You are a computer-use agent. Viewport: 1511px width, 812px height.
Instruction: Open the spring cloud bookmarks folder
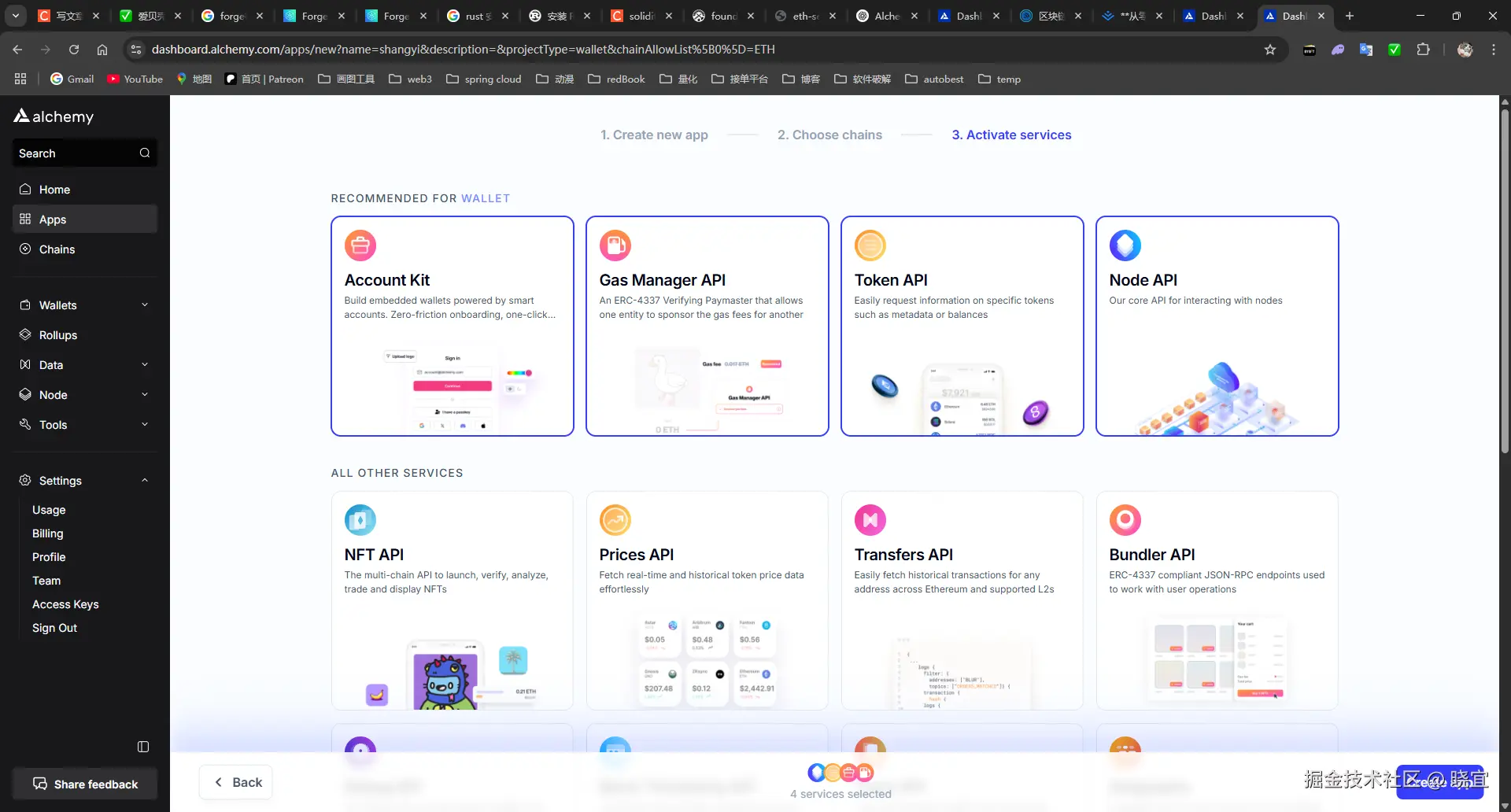[x=483, y=79]
